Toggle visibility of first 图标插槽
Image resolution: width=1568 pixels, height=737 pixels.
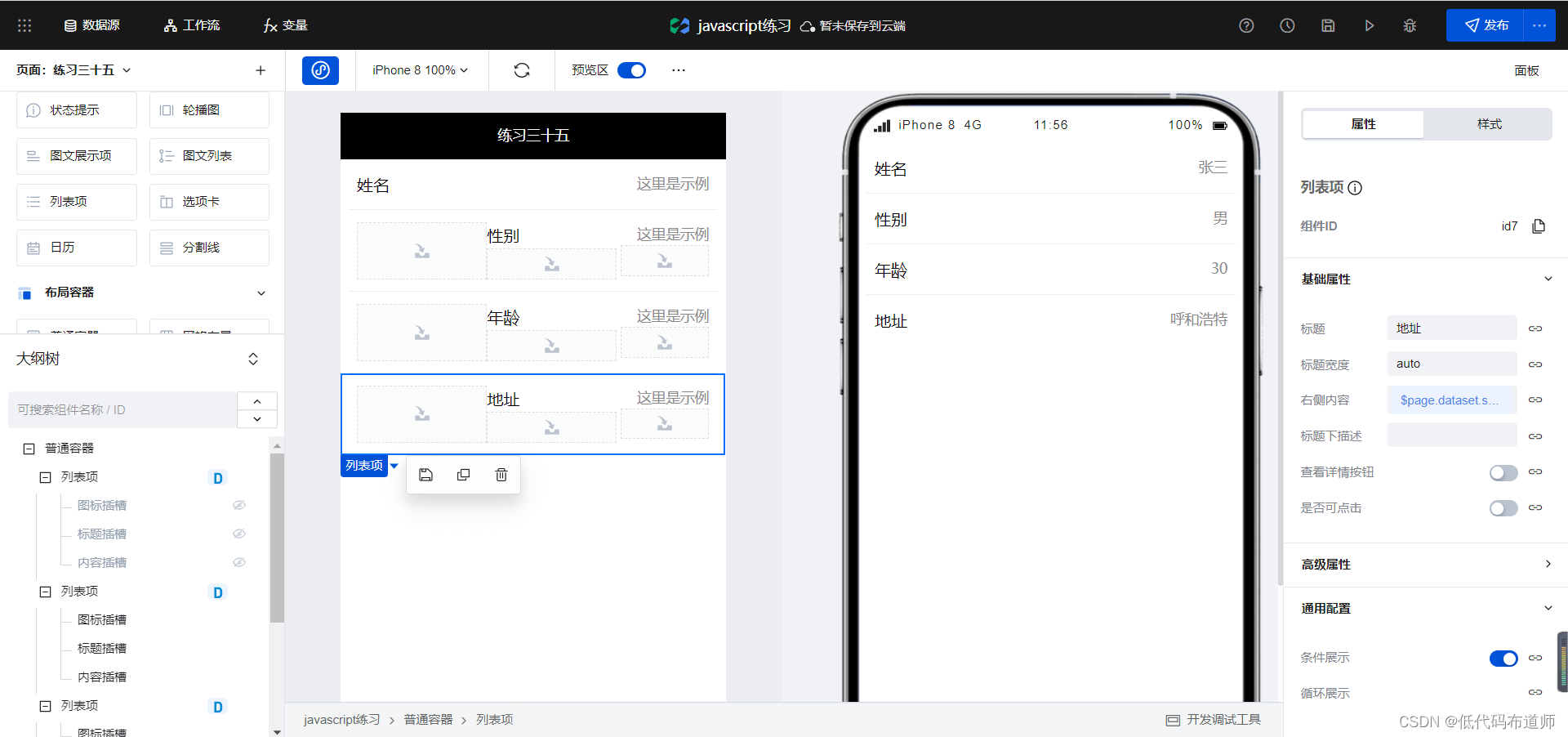click(239, 505)
